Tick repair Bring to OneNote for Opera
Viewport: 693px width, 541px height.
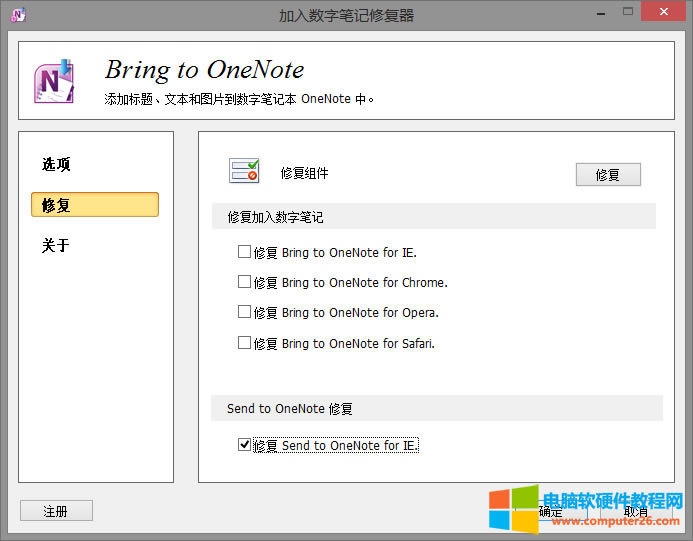tap(244, 312)
